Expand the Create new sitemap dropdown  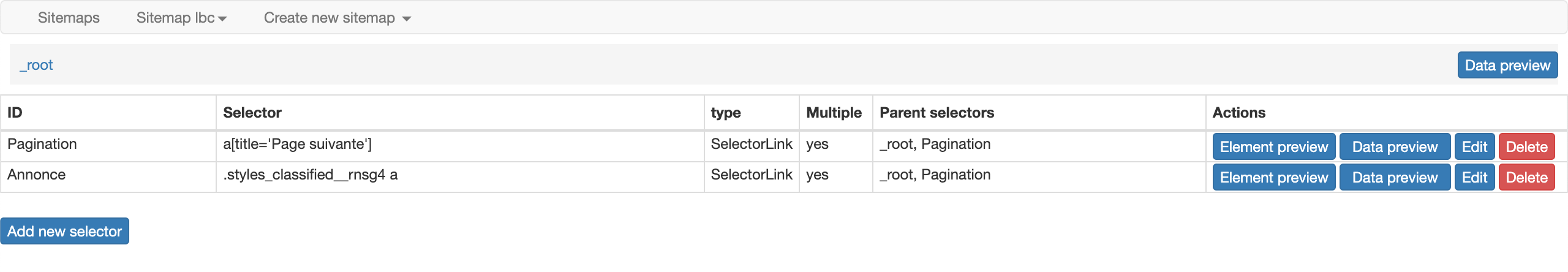coord(337,18)
